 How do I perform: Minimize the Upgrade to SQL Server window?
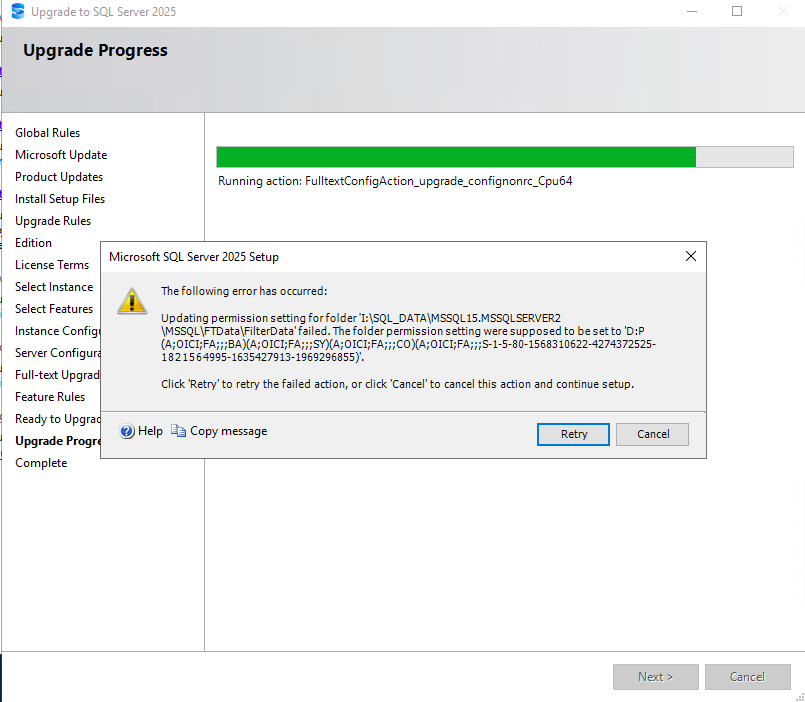point(692,11)
